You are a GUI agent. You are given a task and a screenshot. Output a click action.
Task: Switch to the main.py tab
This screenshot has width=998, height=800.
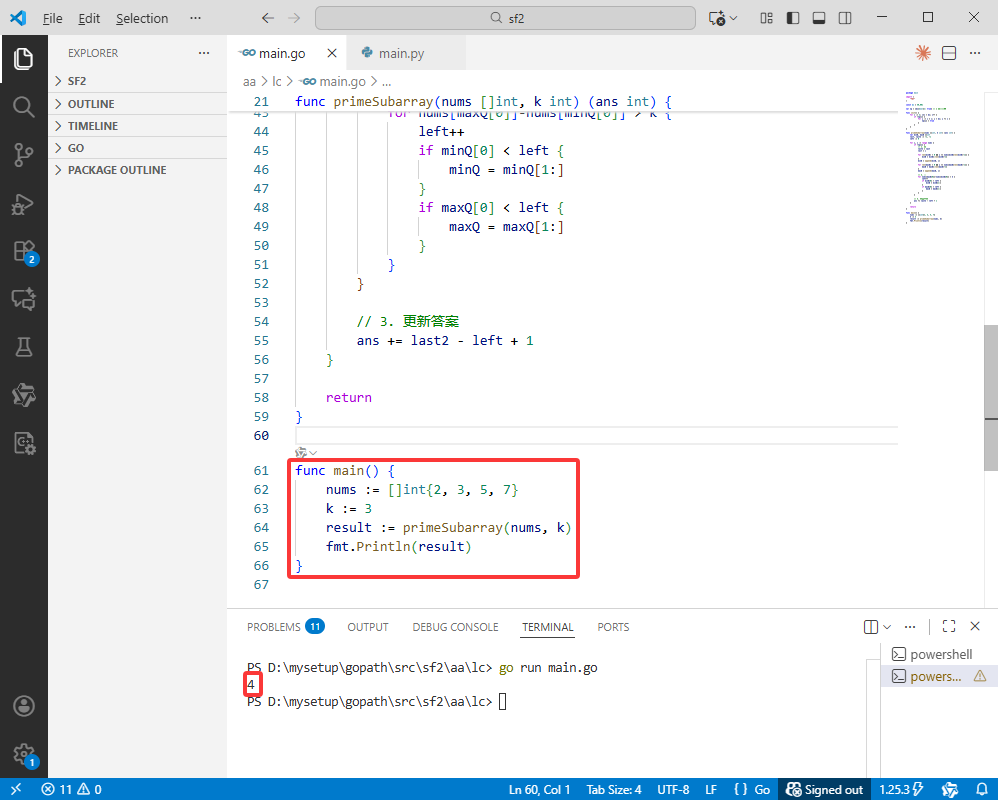click(x=406, y=53)
